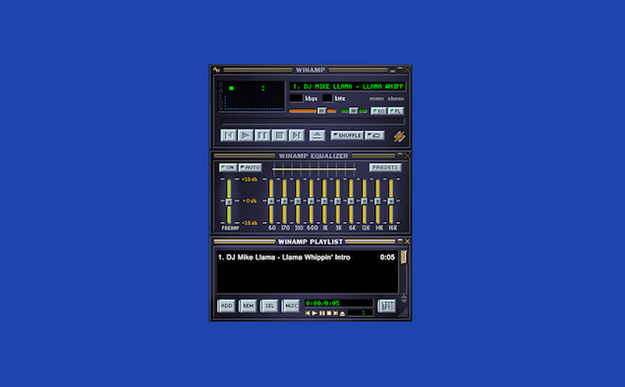Open Winamp menu icon in title bar

coord(216,70)
